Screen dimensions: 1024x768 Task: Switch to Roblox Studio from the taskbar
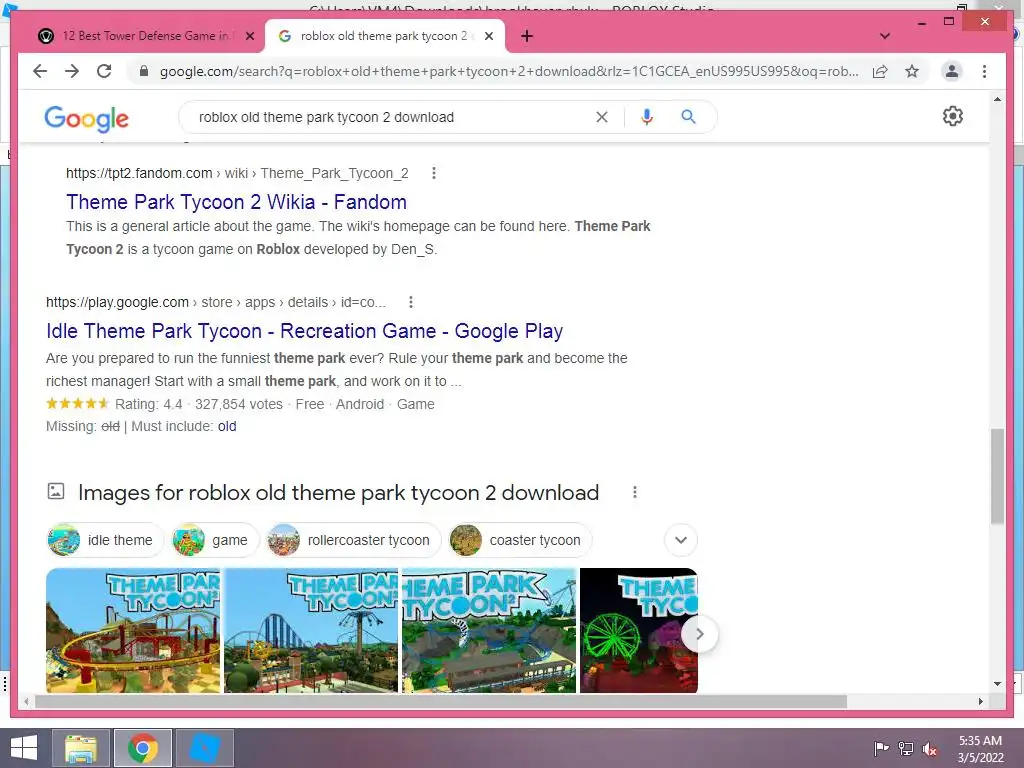[204, 748]
